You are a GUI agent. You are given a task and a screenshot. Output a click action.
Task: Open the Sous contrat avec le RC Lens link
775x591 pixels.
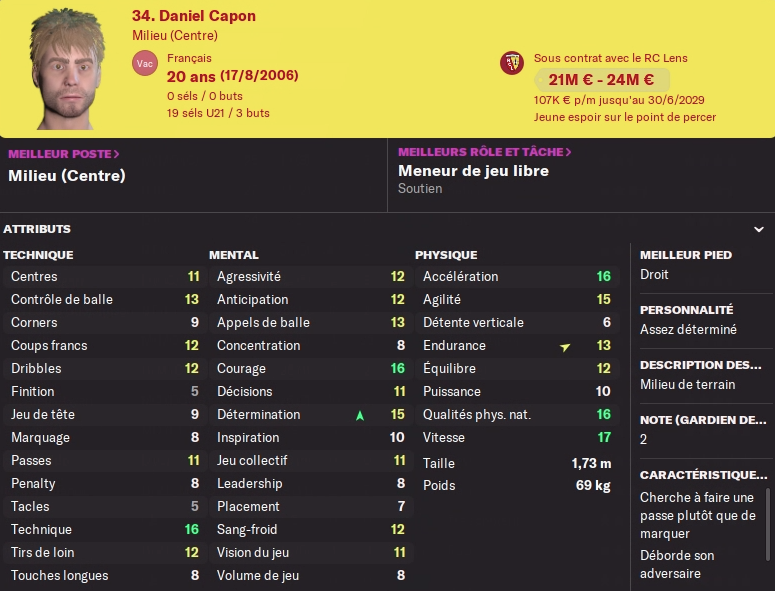point(610,59)
